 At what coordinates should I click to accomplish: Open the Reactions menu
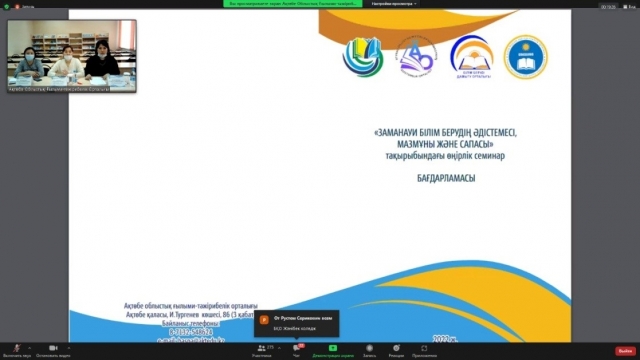(x=396, y=351)
